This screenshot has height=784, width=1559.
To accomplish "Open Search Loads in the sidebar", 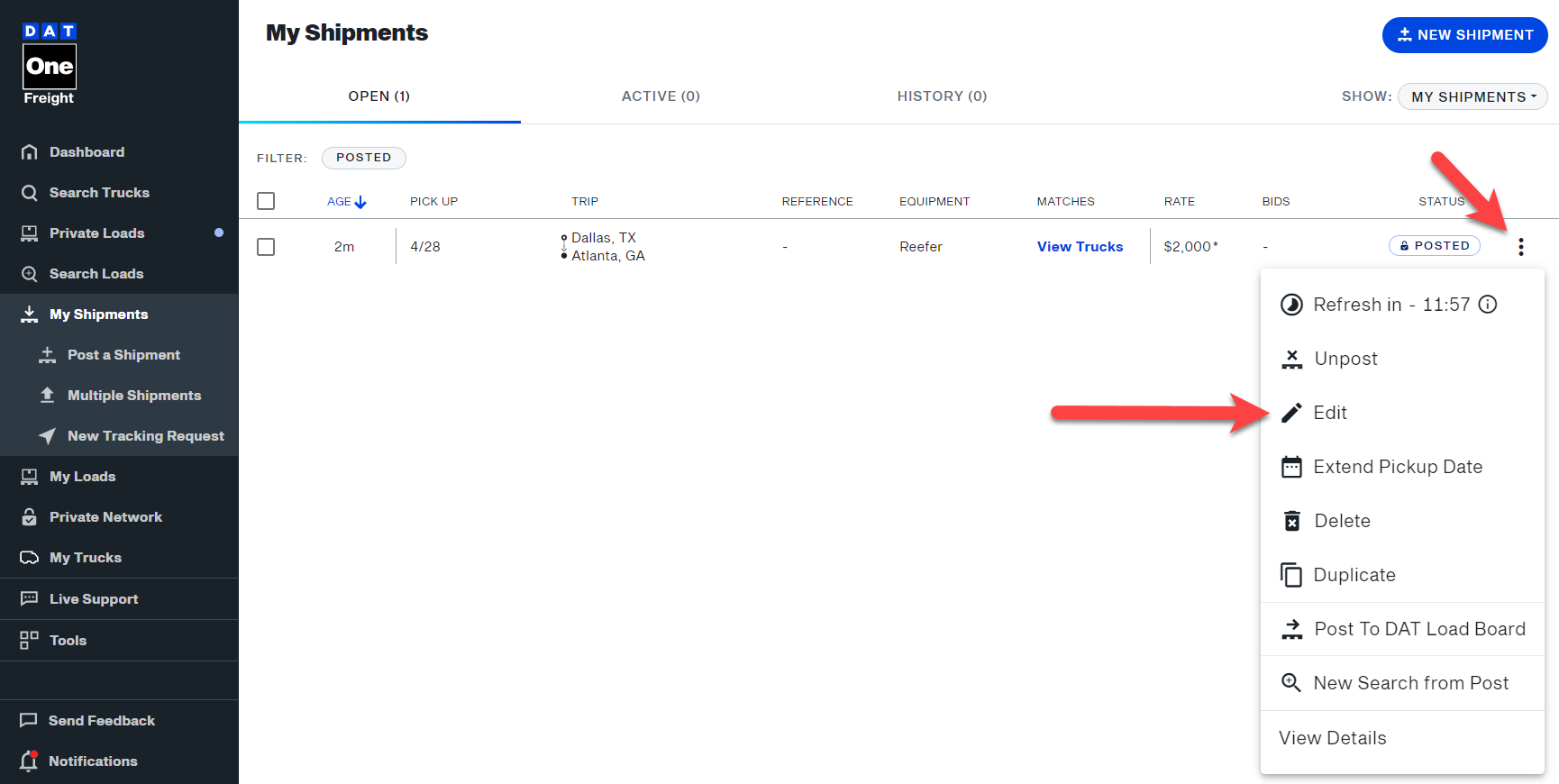I will pos(96,274).
